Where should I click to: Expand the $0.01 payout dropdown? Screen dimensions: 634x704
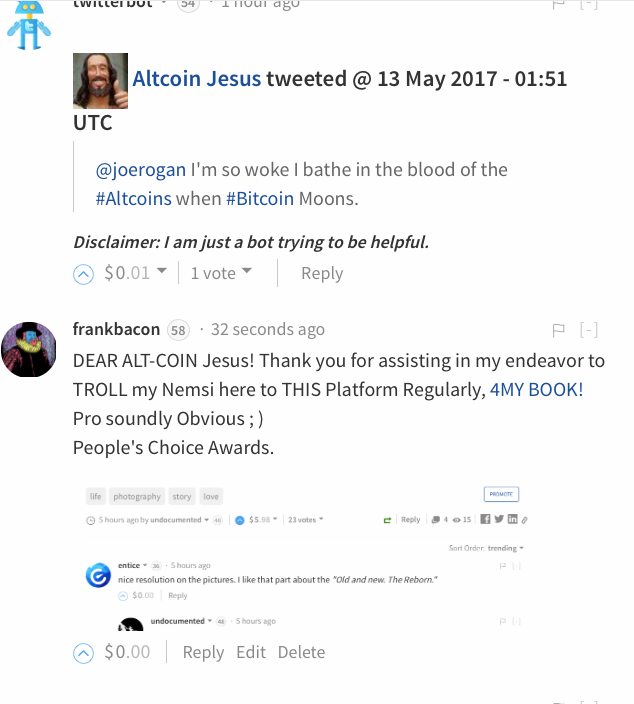[161, 272]
